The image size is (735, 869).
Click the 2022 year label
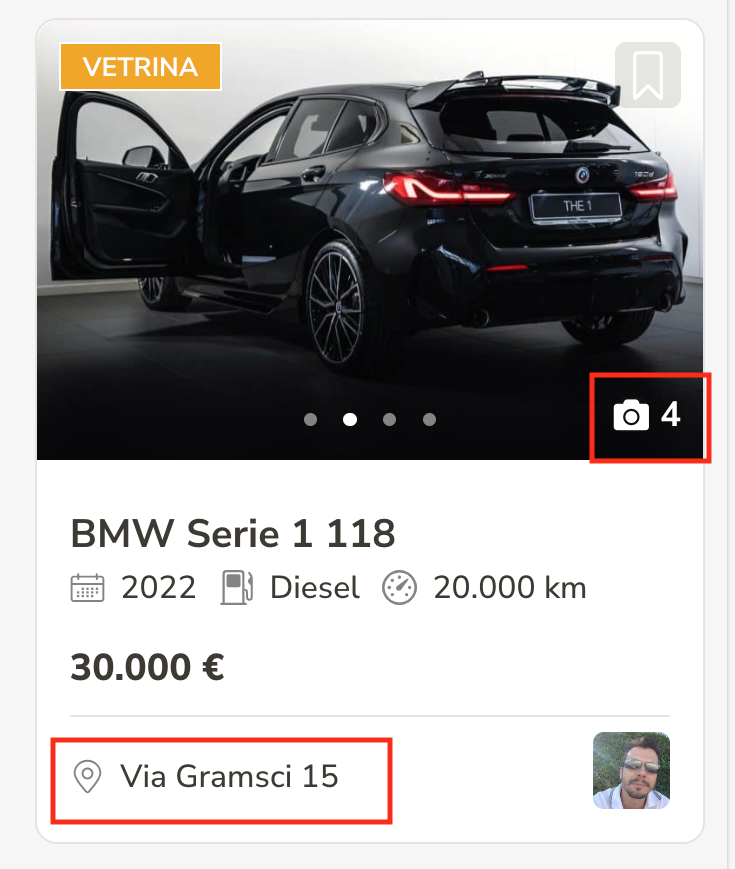(x=159, y=587)
